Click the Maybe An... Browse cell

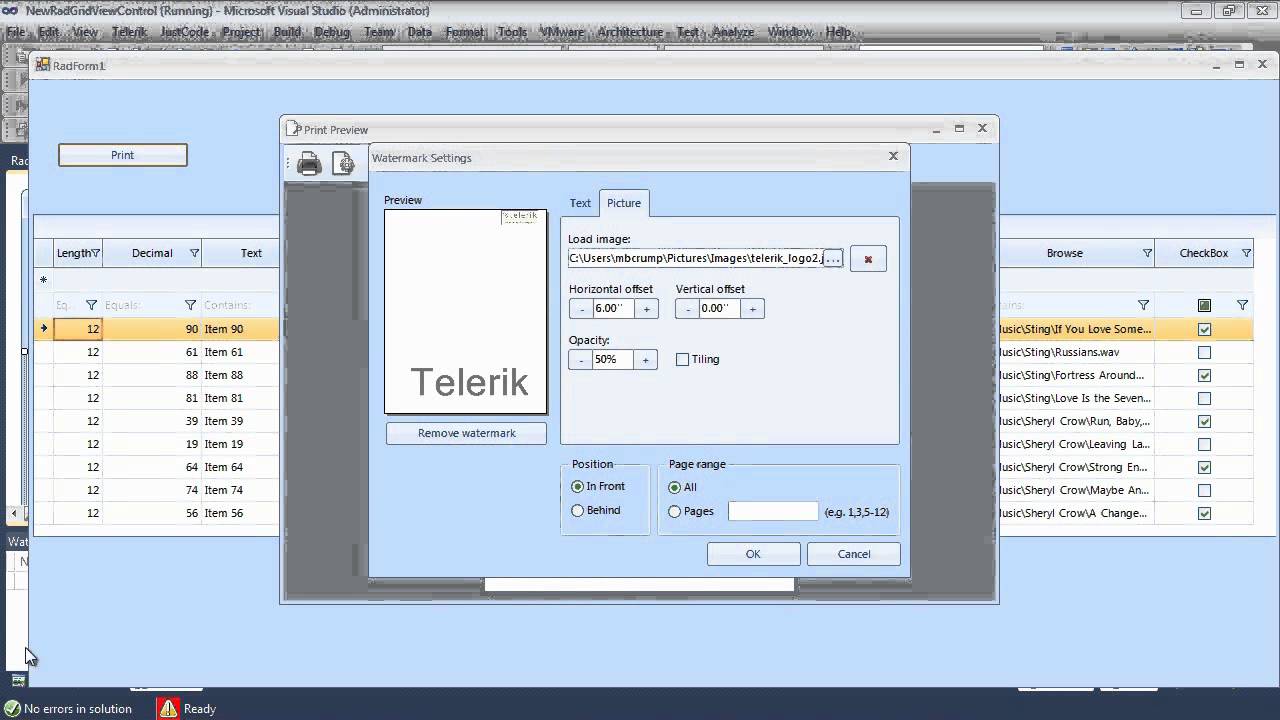(x=1076, y=490)
